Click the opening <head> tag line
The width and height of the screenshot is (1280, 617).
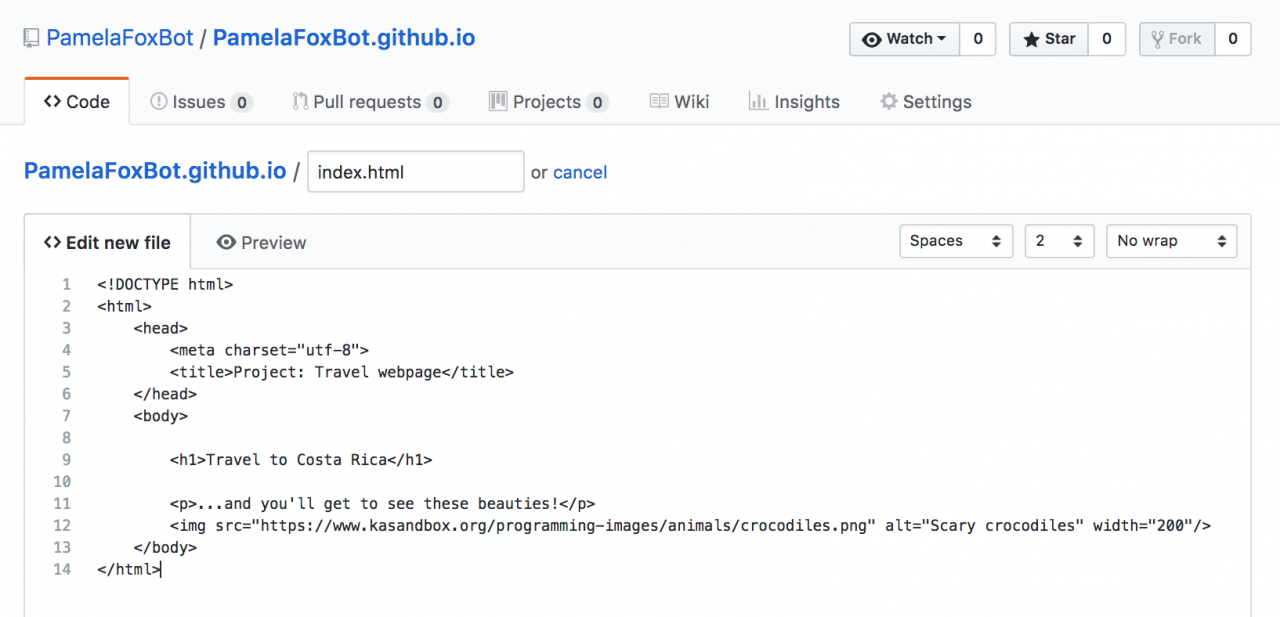160,328
